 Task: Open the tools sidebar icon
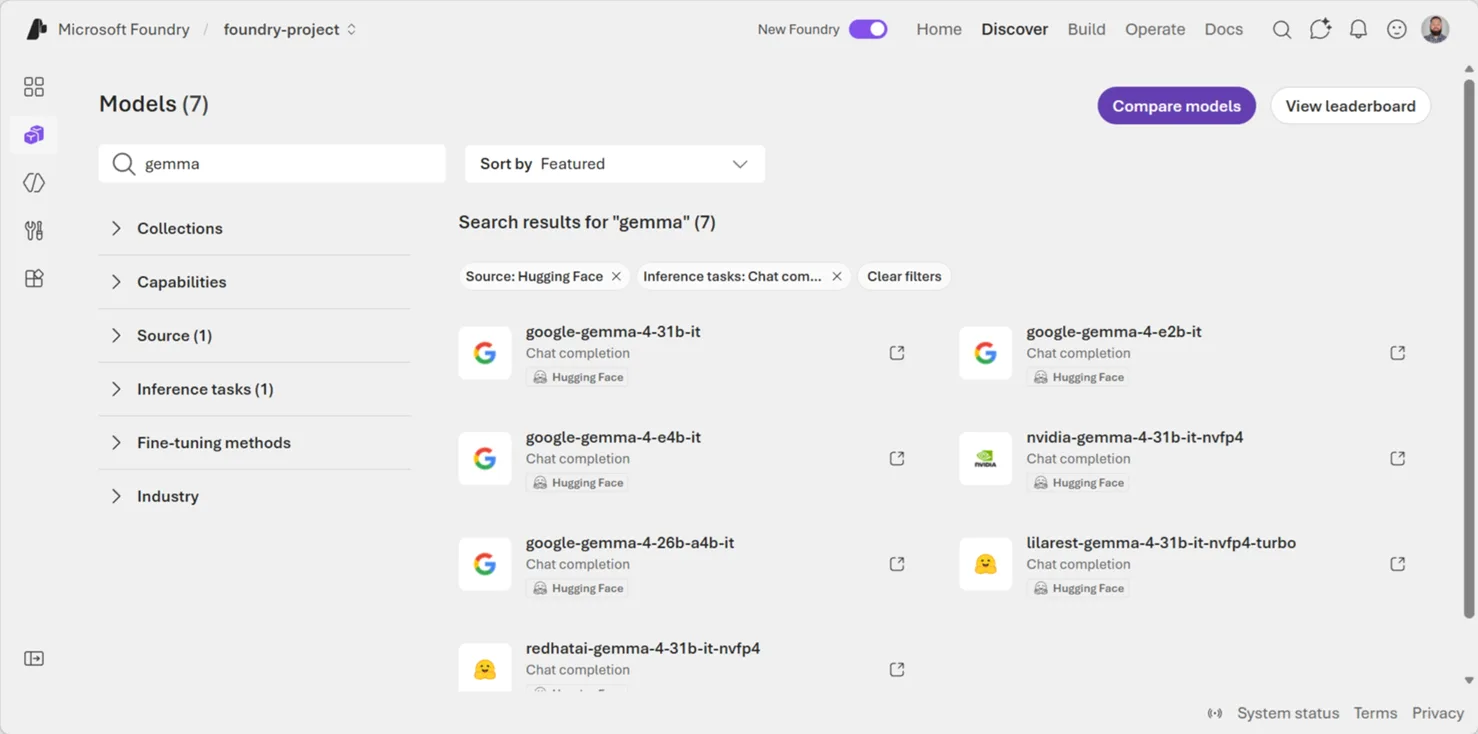coord(34,231)
